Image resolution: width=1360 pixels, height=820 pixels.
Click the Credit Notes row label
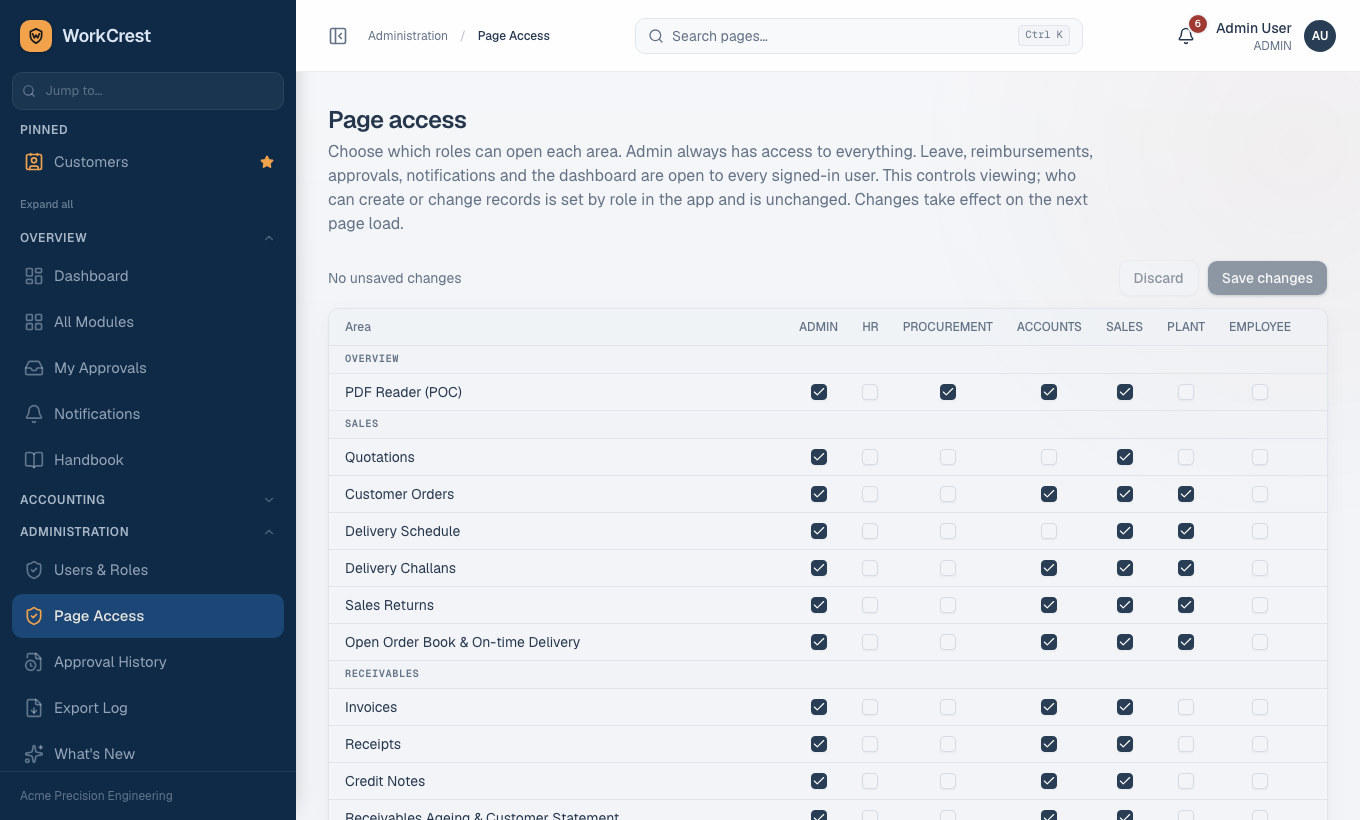pos(385,781)
